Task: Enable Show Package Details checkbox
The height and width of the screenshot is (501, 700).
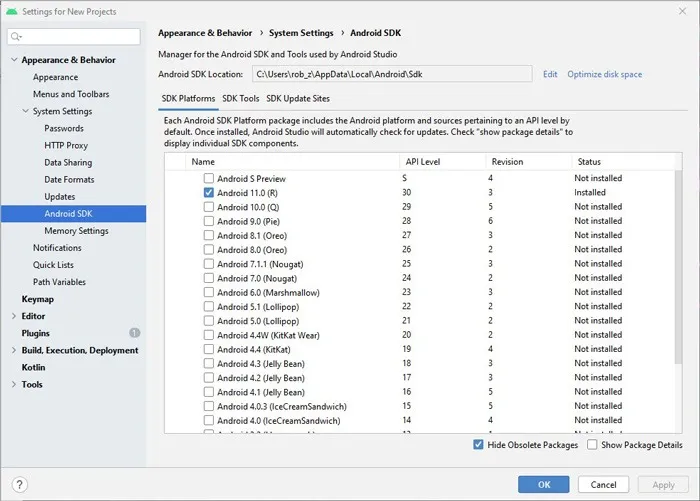Action: coord(592,445)
